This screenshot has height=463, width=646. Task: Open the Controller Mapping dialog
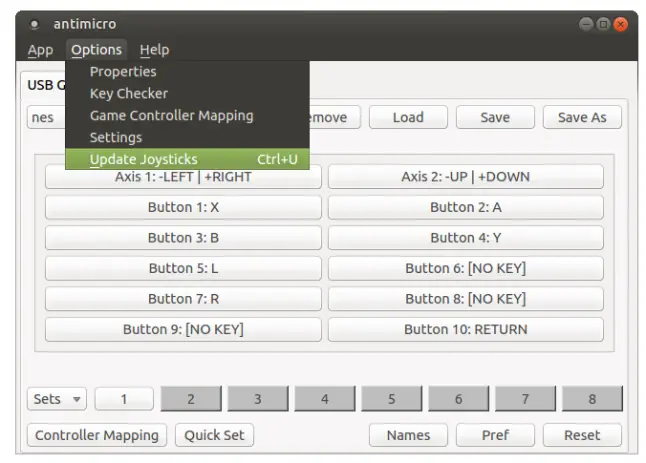(x=97, y=435)
